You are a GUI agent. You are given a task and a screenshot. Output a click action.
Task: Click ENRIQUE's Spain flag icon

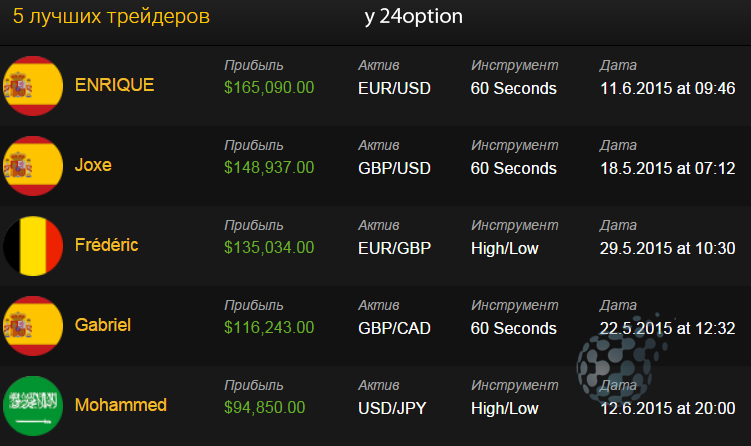[33, 86]
